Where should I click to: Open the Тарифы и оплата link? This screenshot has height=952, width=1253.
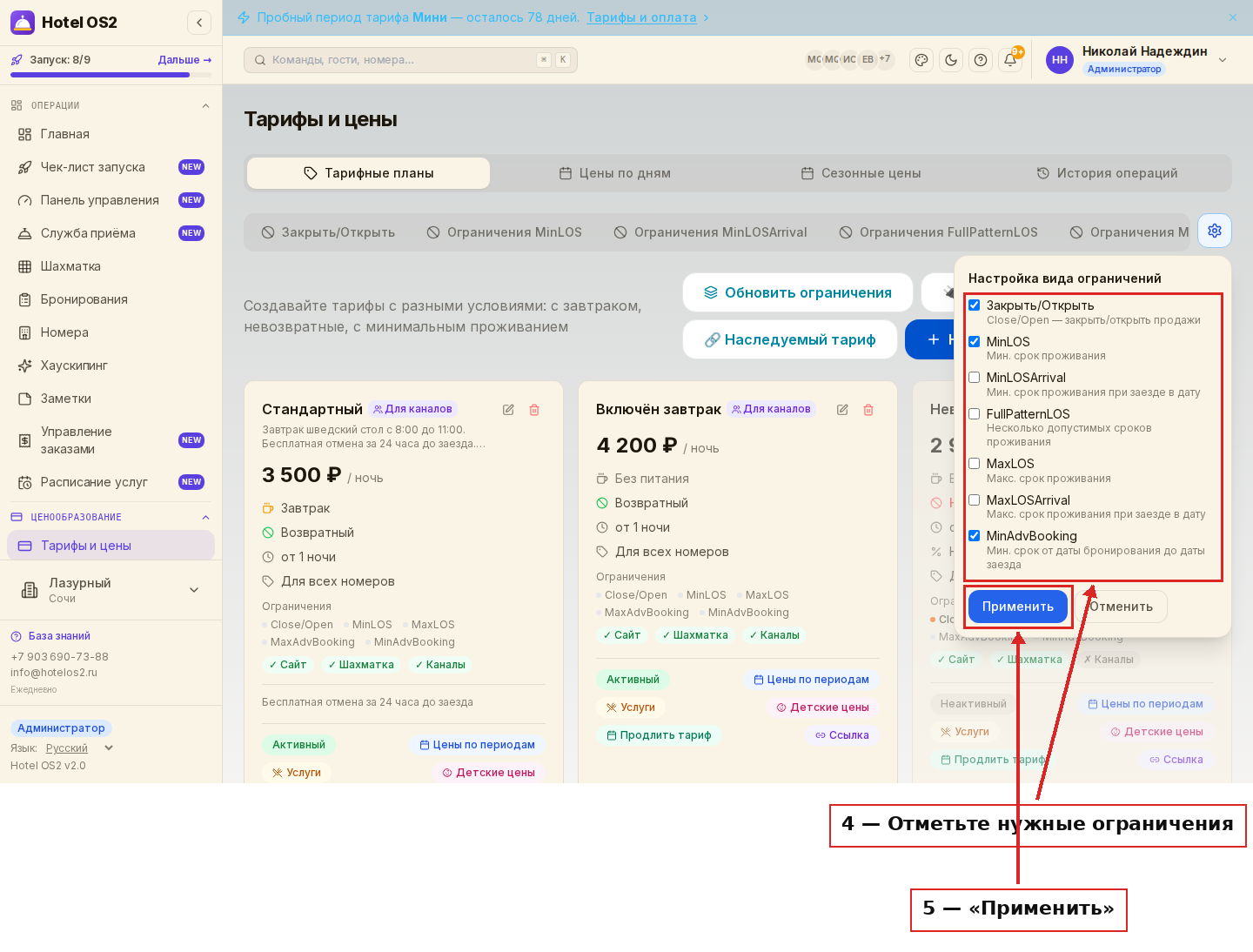click(x=641, y=17)
